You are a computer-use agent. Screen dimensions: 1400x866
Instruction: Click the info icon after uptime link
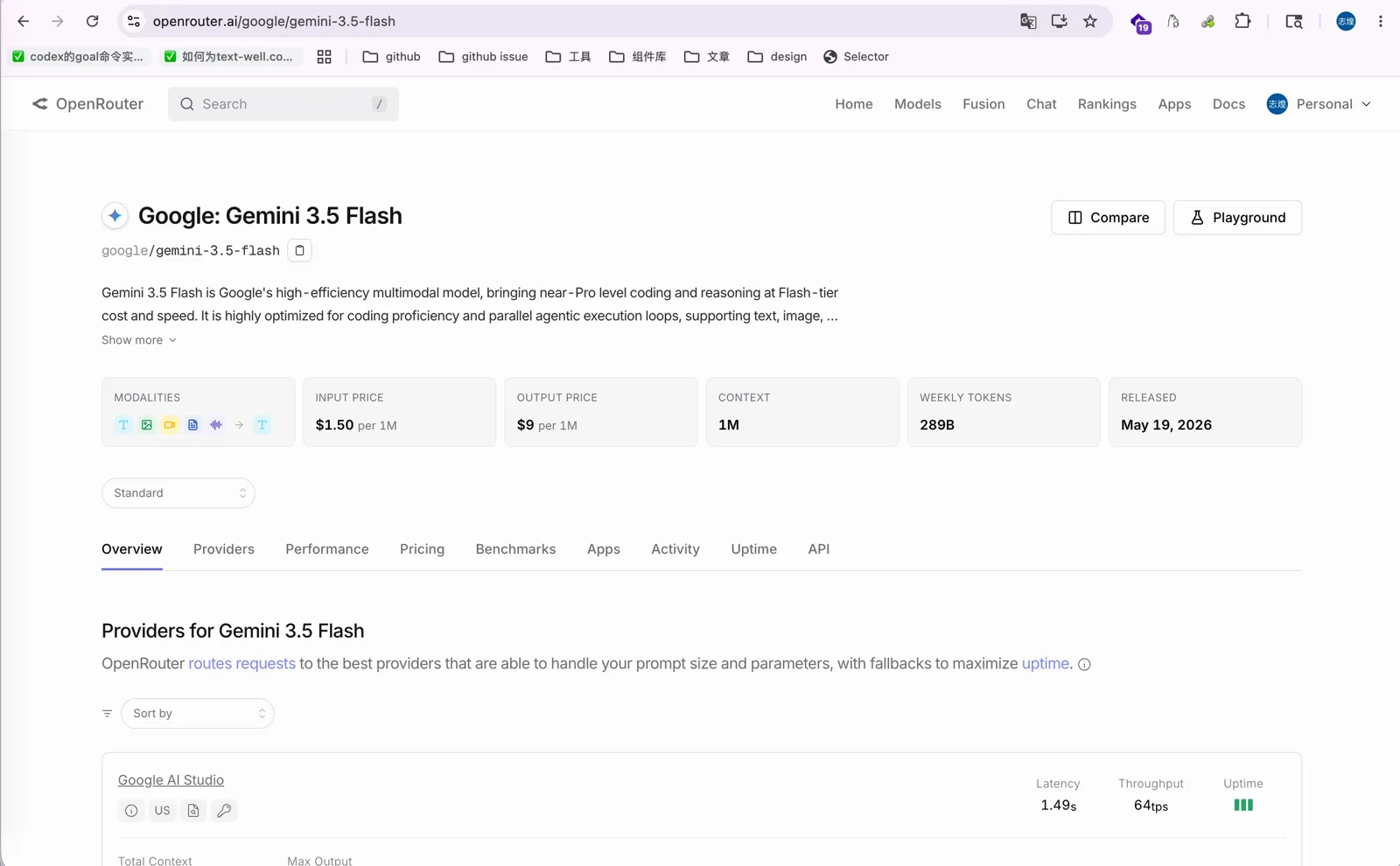pyautogui.click(x=1084, y=665)
